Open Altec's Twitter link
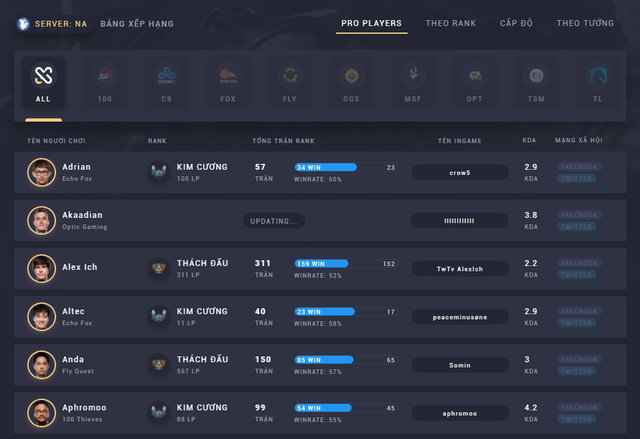The width and height of the screenshot is (640, 439). tap(576, 323)
